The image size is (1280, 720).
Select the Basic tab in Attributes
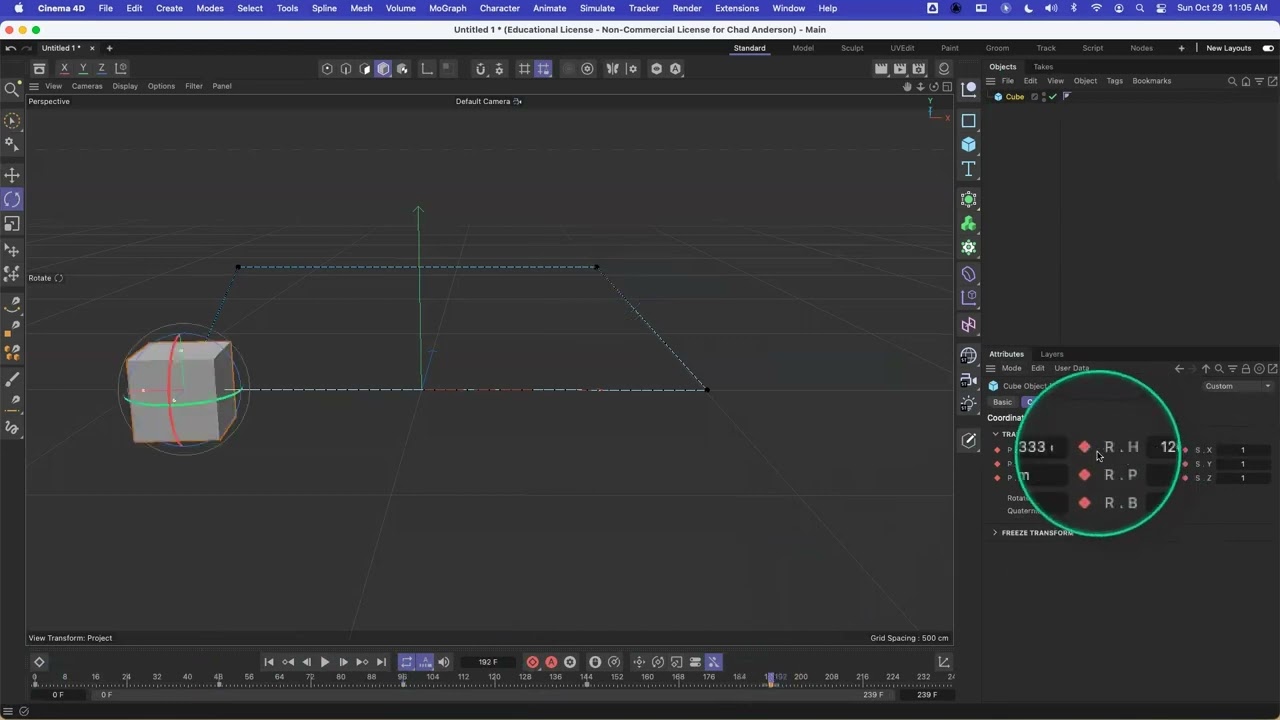point(1002,402)
